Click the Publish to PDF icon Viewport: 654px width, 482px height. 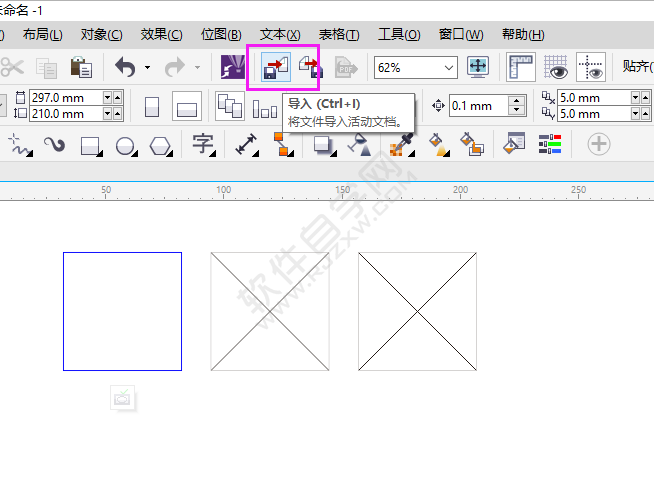[346, 67]
